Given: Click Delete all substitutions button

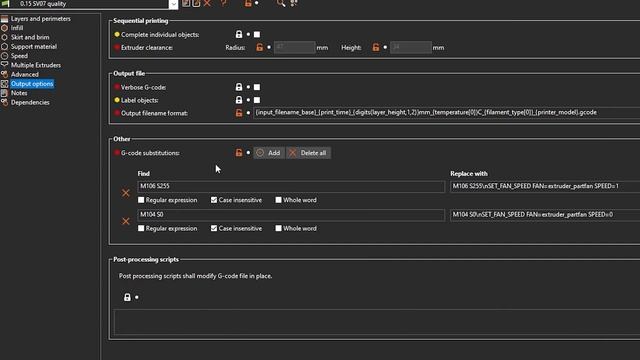Looking at the screenshot, I should 309,153.
